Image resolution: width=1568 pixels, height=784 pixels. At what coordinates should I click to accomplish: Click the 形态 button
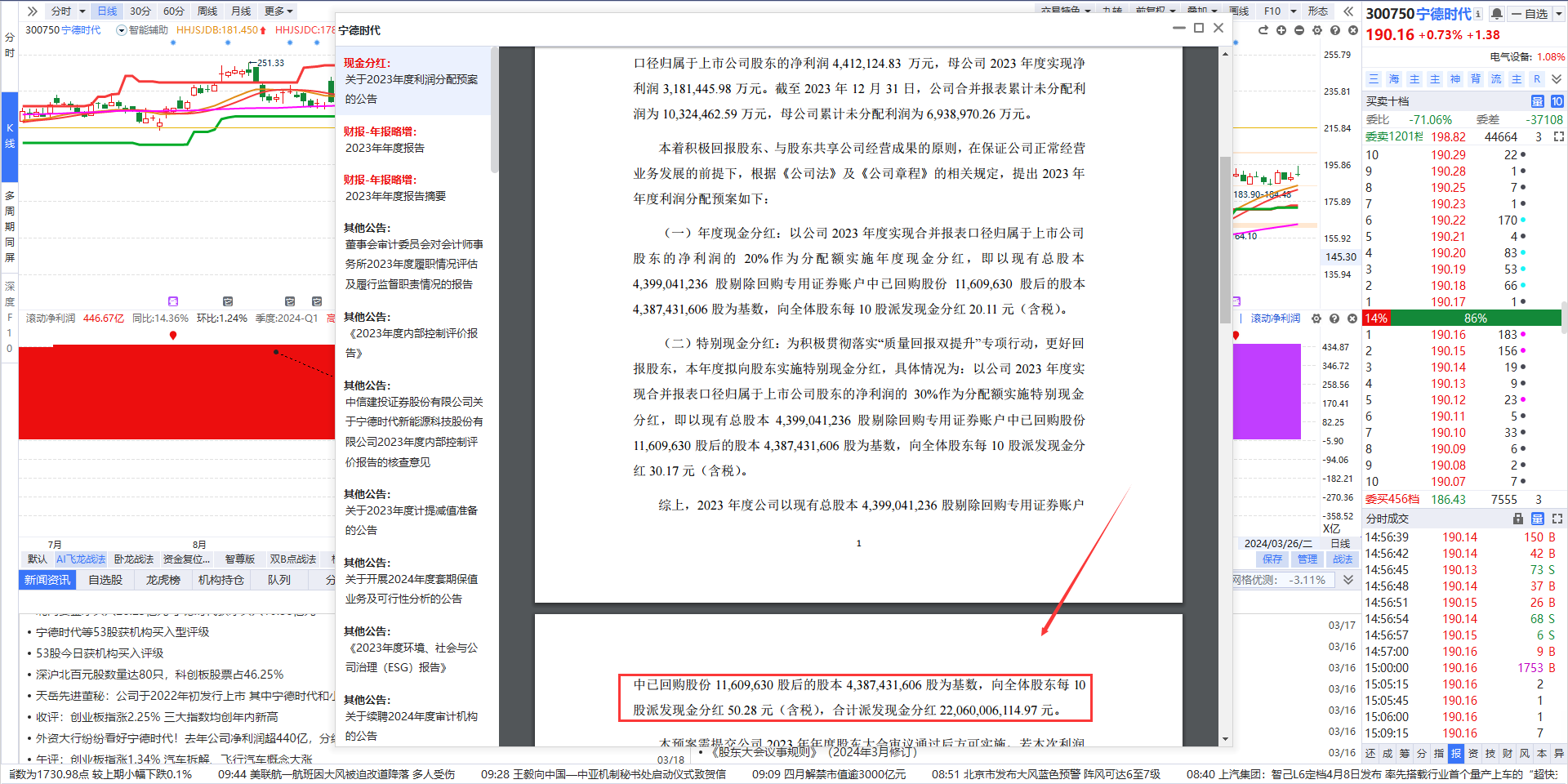[1318, 11]
